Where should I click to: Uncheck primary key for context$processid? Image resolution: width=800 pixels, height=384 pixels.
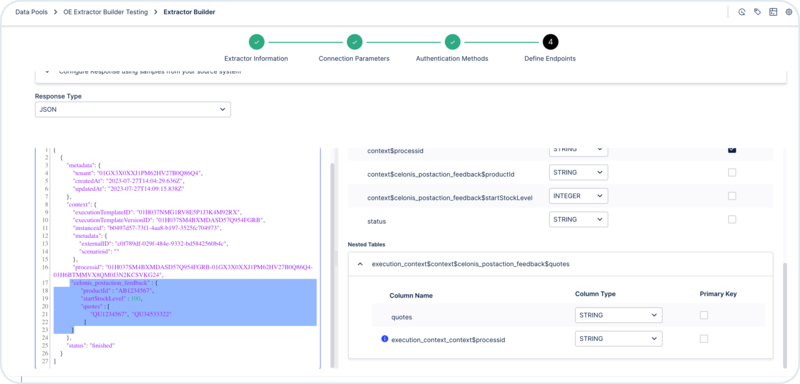point(732,149)
